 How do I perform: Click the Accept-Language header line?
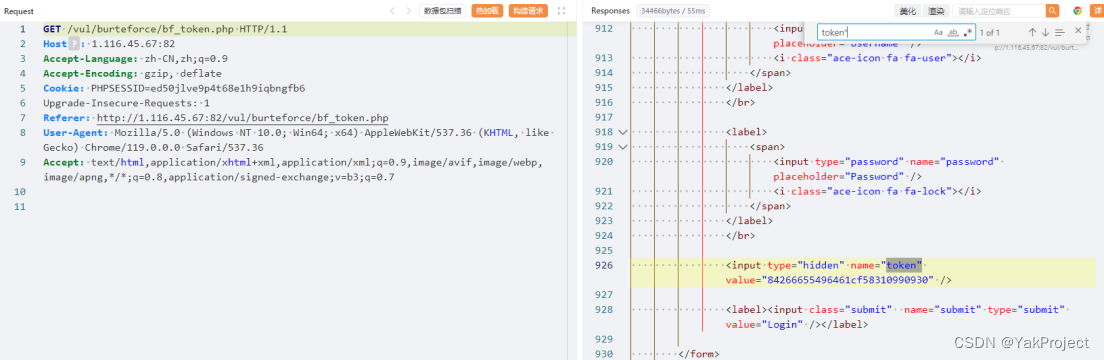pos(135,58)
